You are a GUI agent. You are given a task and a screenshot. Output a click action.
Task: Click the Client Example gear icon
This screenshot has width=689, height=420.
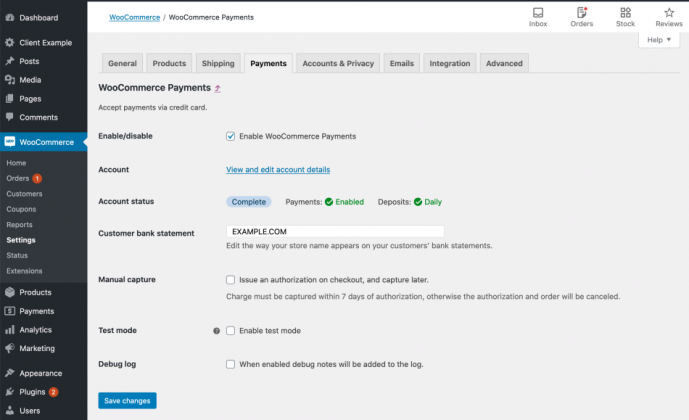click(x=10, y=43)
